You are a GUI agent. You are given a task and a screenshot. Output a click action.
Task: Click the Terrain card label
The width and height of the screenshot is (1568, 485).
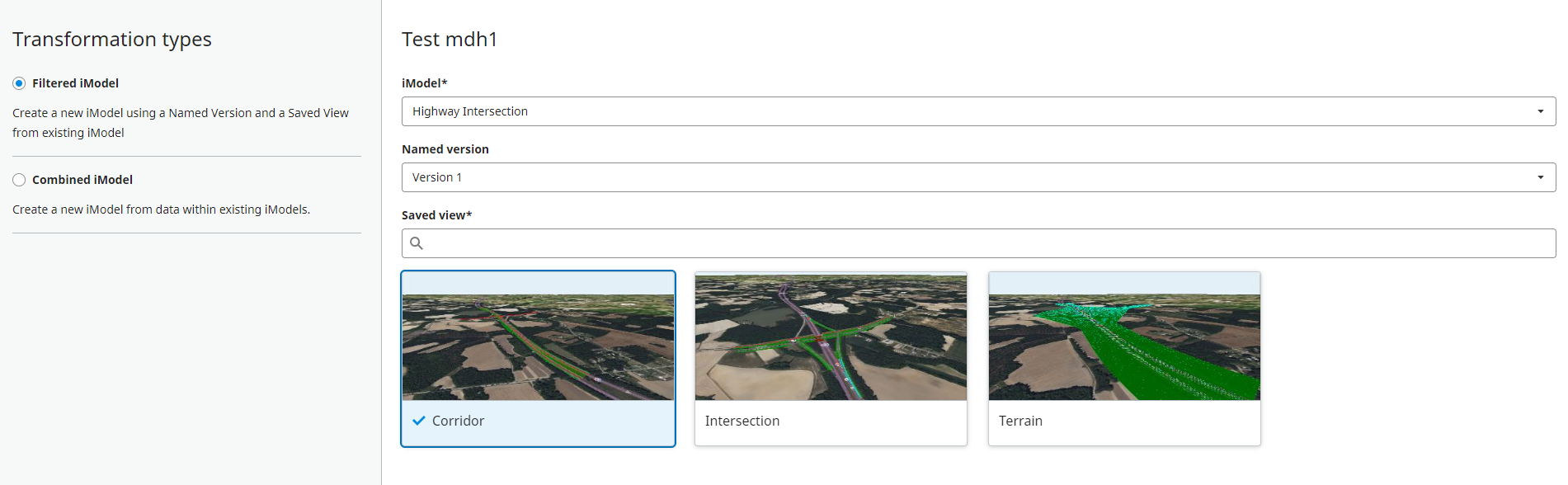1020,421
